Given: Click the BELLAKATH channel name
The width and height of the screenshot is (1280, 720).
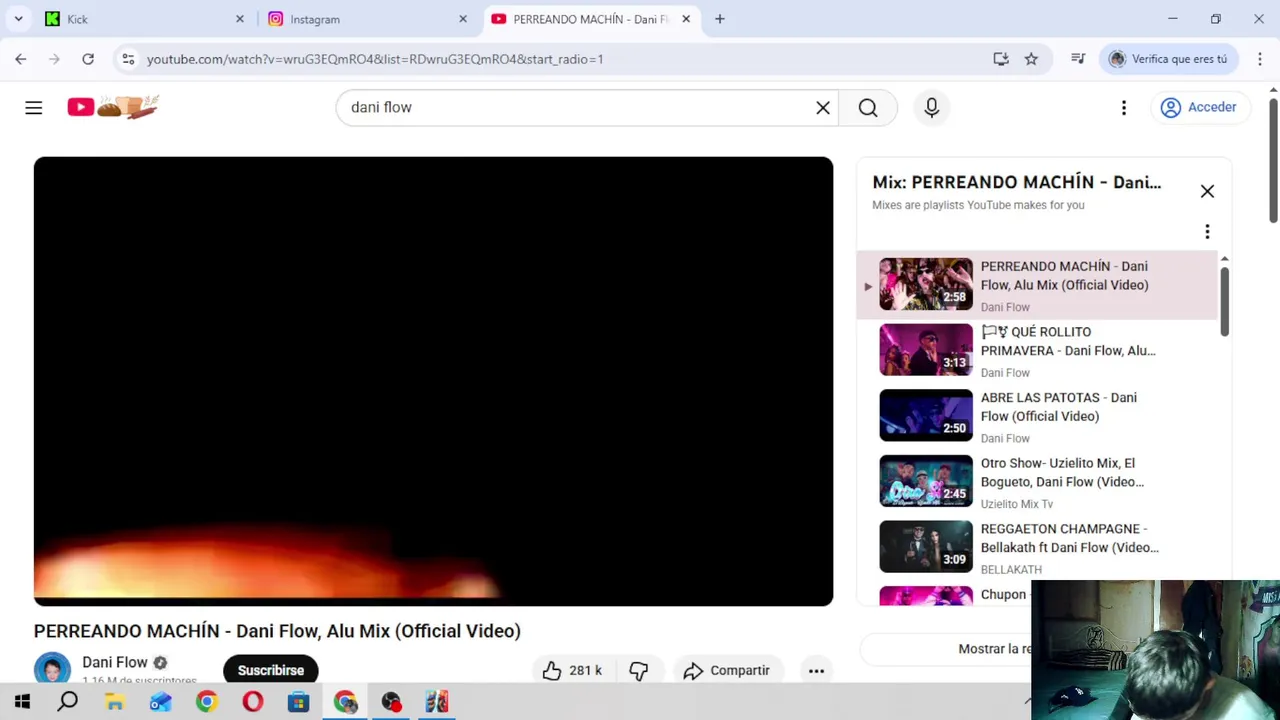Looking at the screenshot, I should click(1011, 570).
